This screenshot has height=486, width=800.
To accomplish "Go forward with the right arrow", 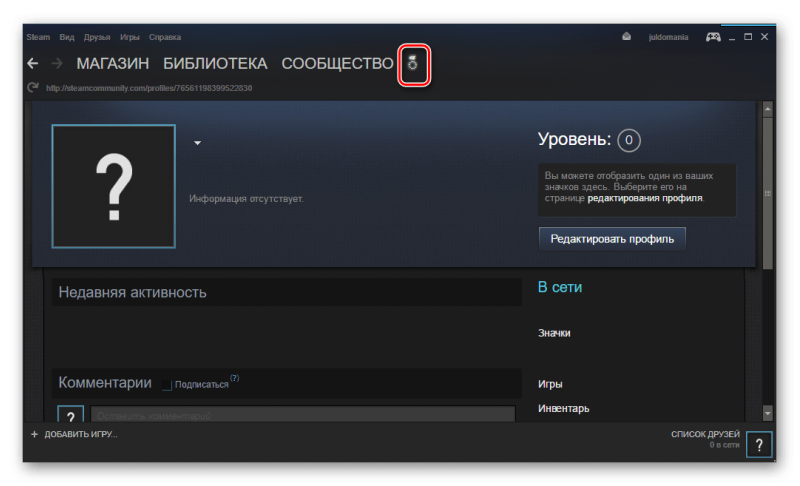I will coord(57,63).
